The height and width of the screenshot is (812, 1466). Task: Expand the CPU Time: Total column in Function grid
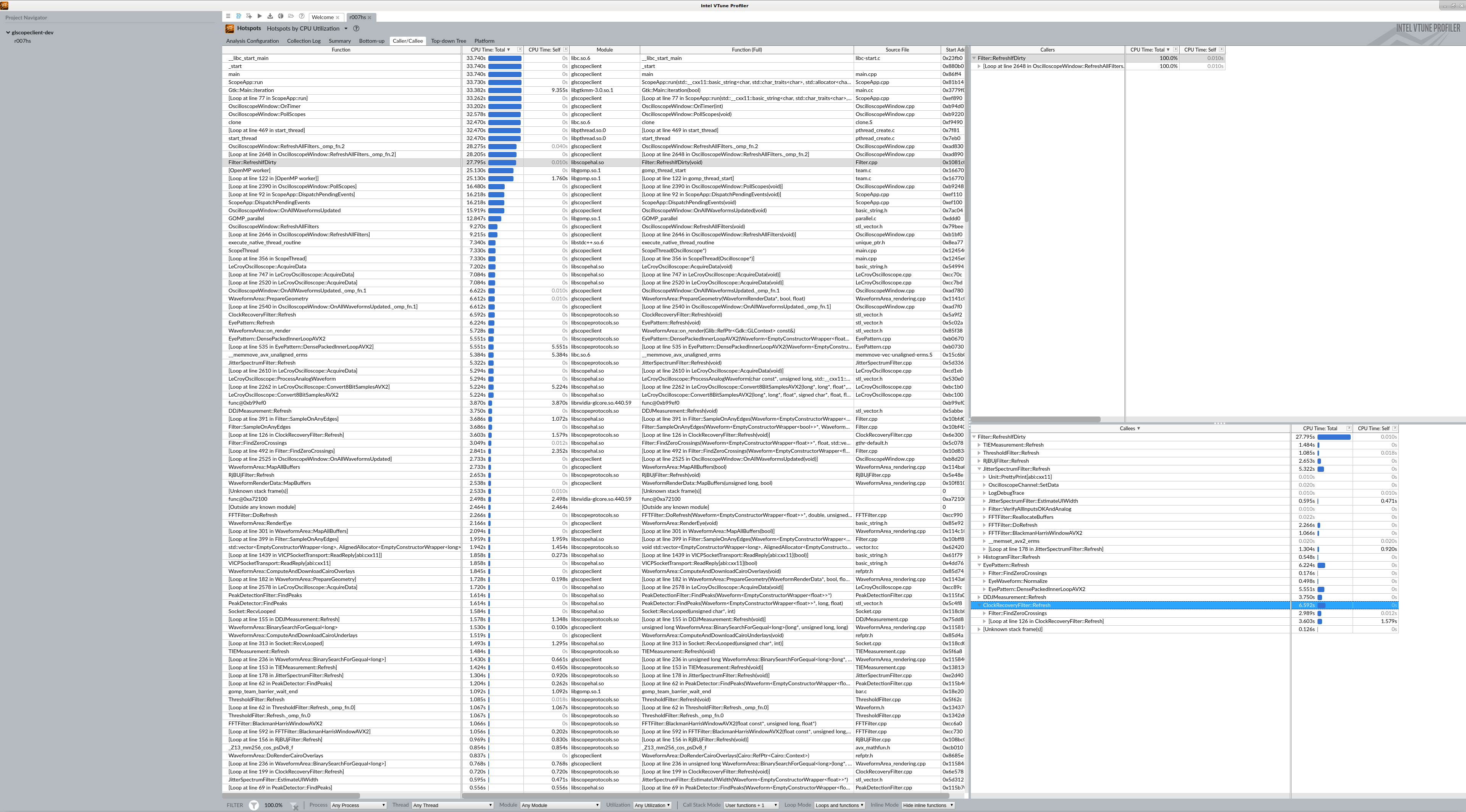tap(520, 50)
